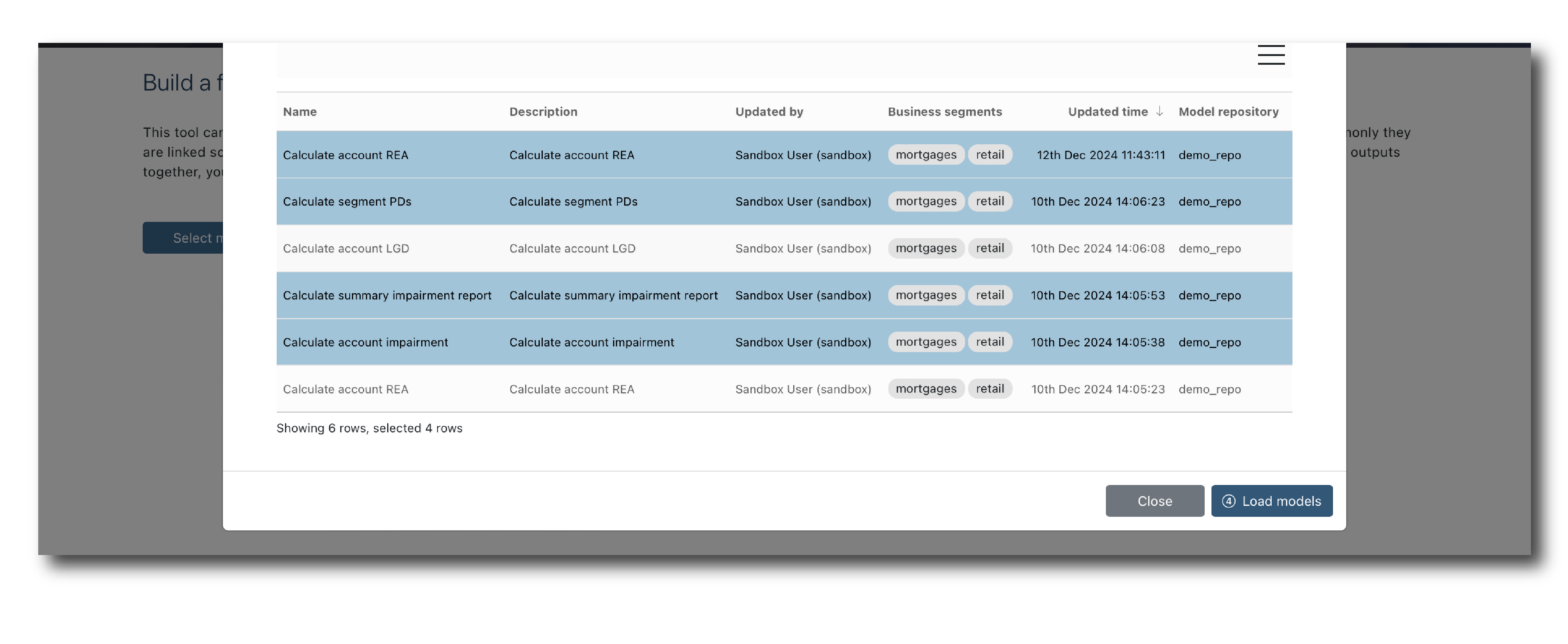Deselect Calculate summary impairment report row

[386, 295]
